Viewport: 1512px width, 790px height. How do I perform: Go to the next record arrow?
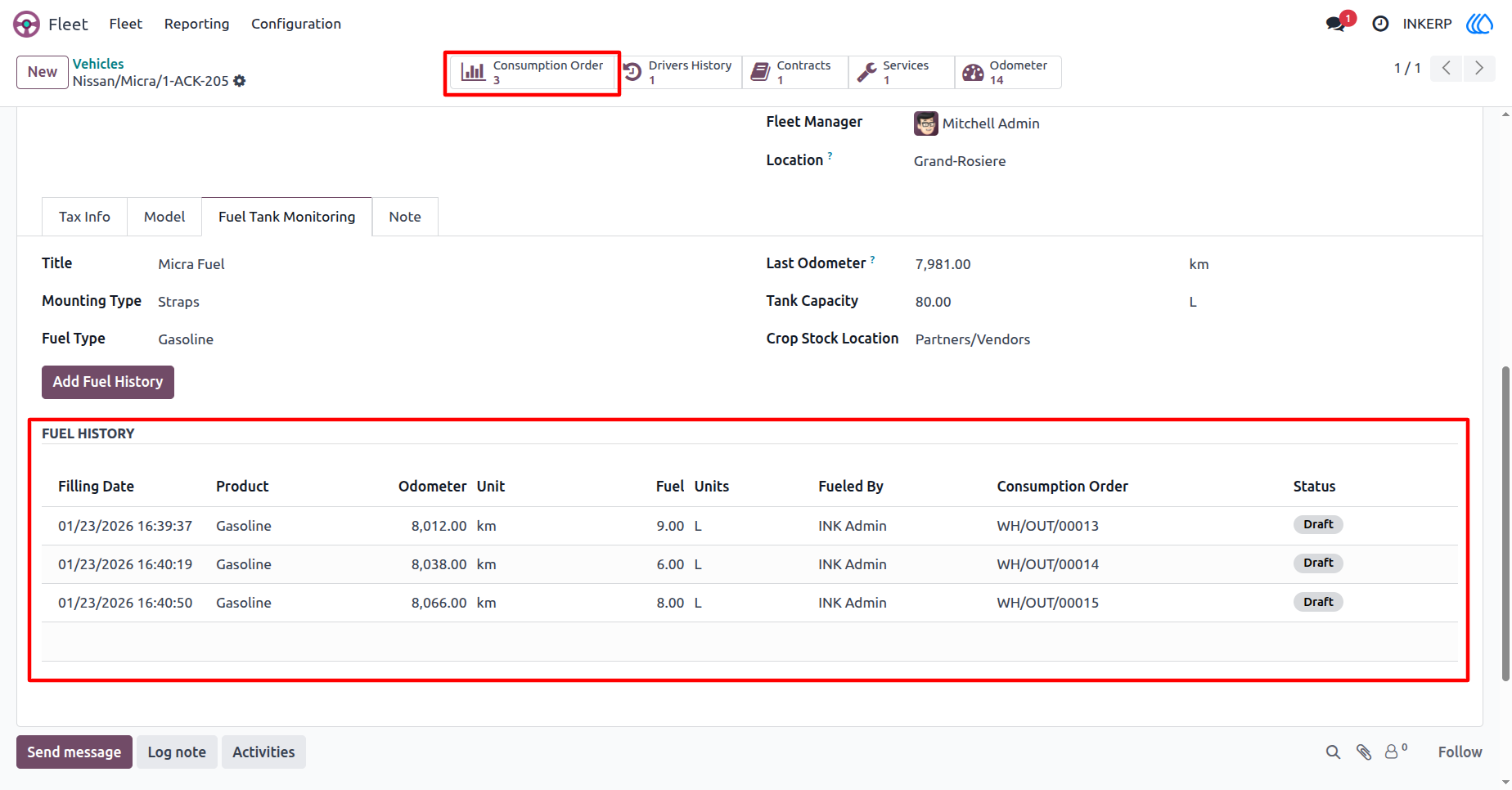click(1479, 68)
